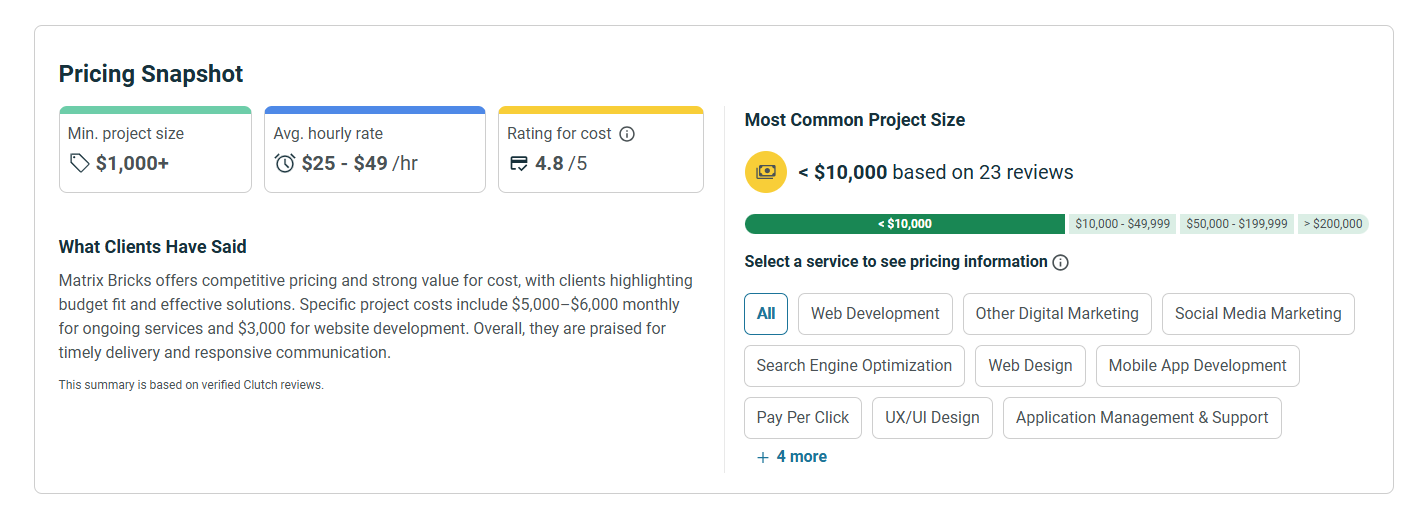
Task: Click the dark green < $10,000 bar segment
Action: pos(904,224)
